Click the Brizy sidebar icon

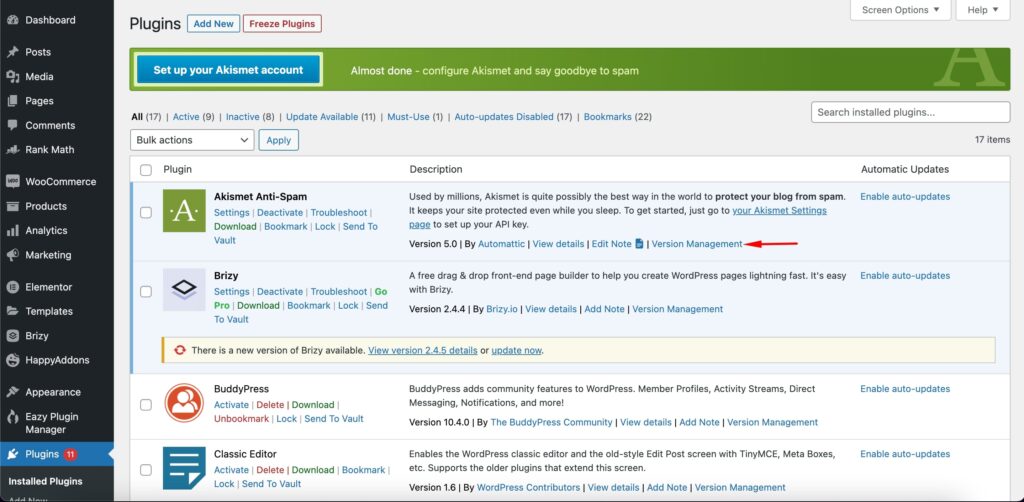click(x=12, y=336)
